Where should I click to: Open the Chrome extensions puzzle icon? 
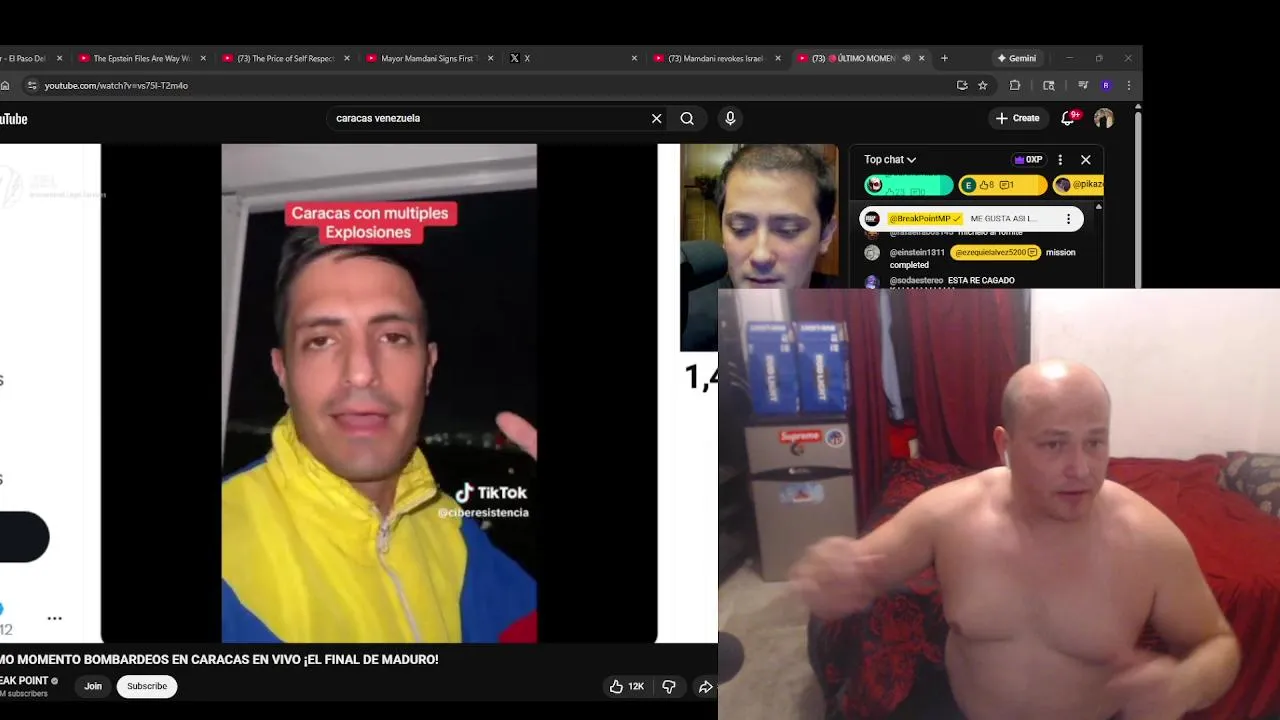1015,86
